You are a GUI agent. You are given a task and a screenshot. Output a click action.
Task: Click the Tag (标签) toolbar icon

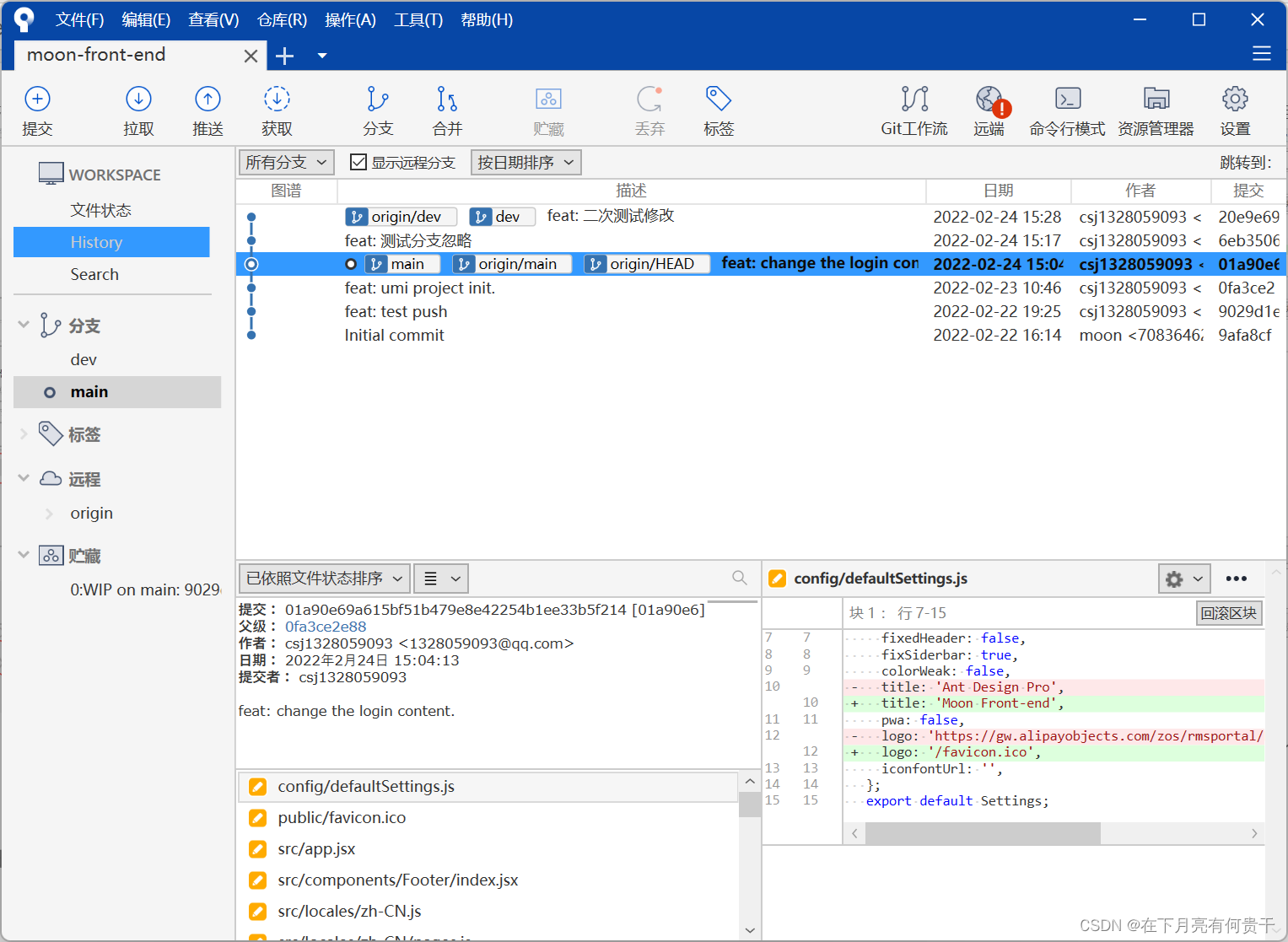(719, 100)
